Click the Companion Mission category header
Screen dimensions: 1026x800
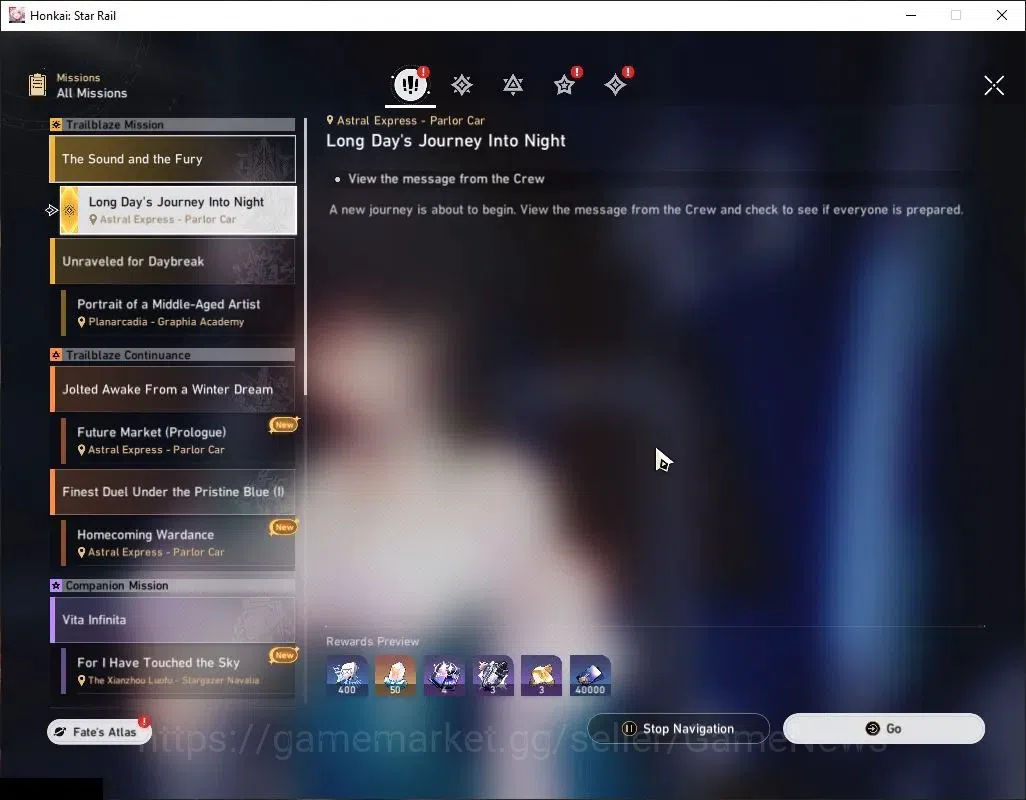click(173, 585)
